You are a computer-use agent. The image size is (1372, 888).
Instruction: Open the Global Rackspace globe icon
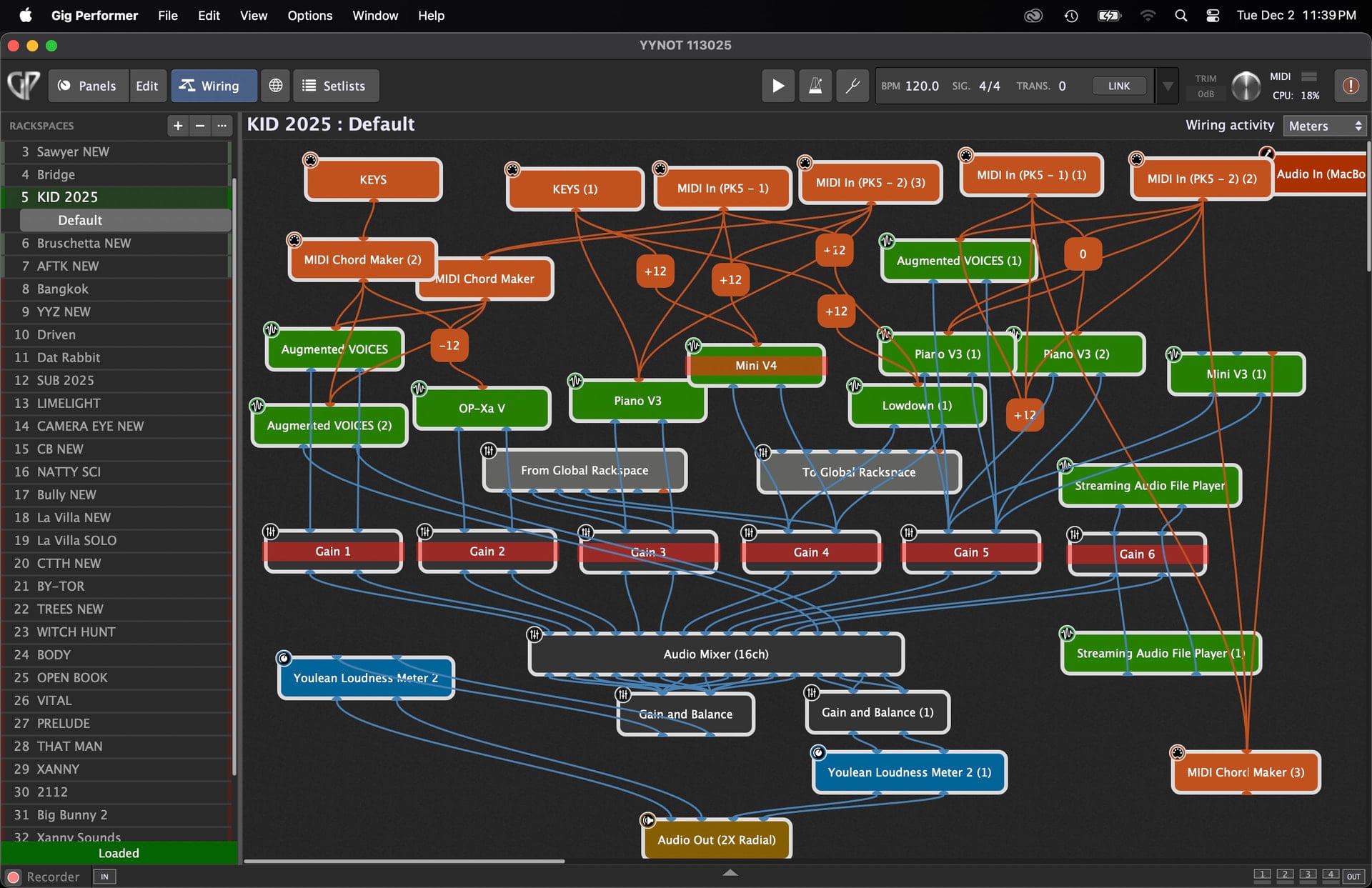pyautogui.click(x=275, y=86)
